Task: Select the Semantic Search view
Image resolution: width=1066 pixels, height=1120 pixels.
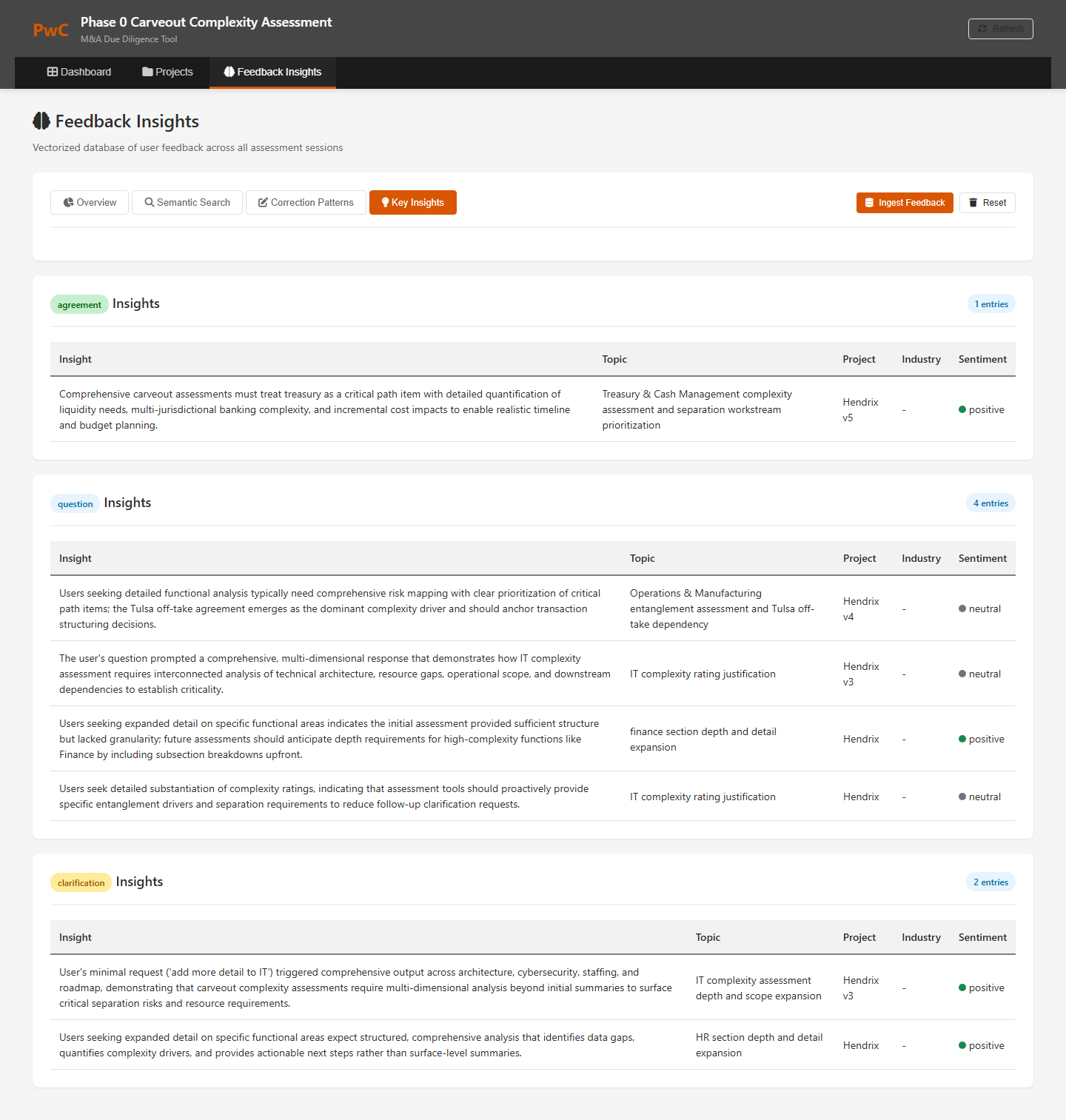Action: pos(187,202)
